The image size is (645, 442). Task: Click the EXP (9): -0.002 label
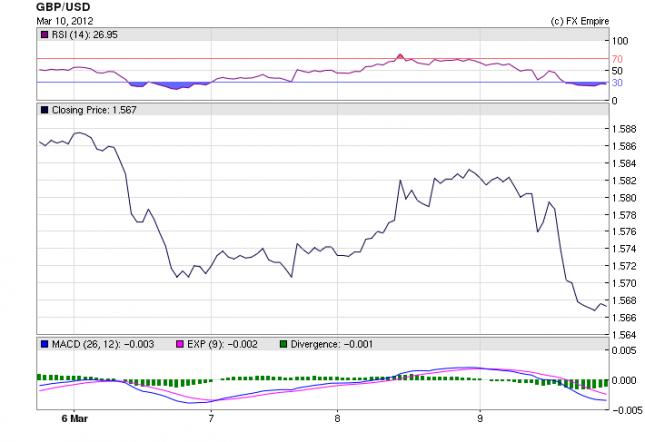[x=222, y=344]
